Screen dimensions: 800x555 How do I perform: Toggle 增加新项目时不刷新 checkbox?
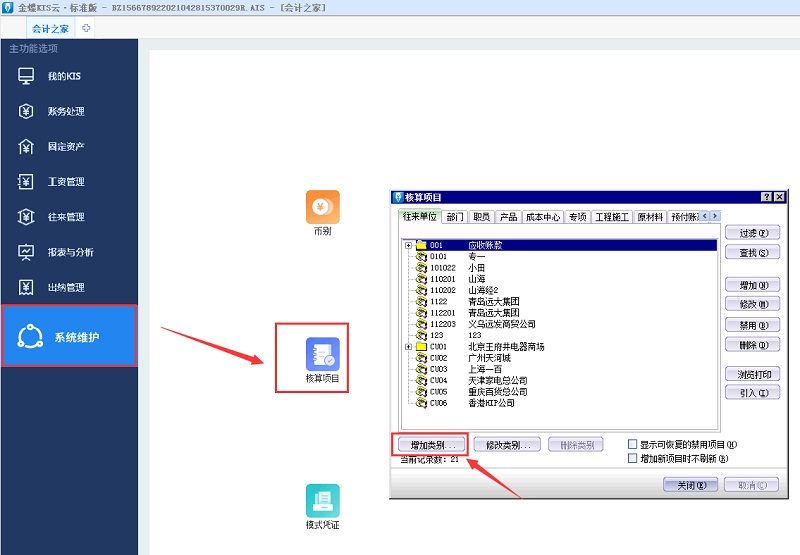point(632,458)
